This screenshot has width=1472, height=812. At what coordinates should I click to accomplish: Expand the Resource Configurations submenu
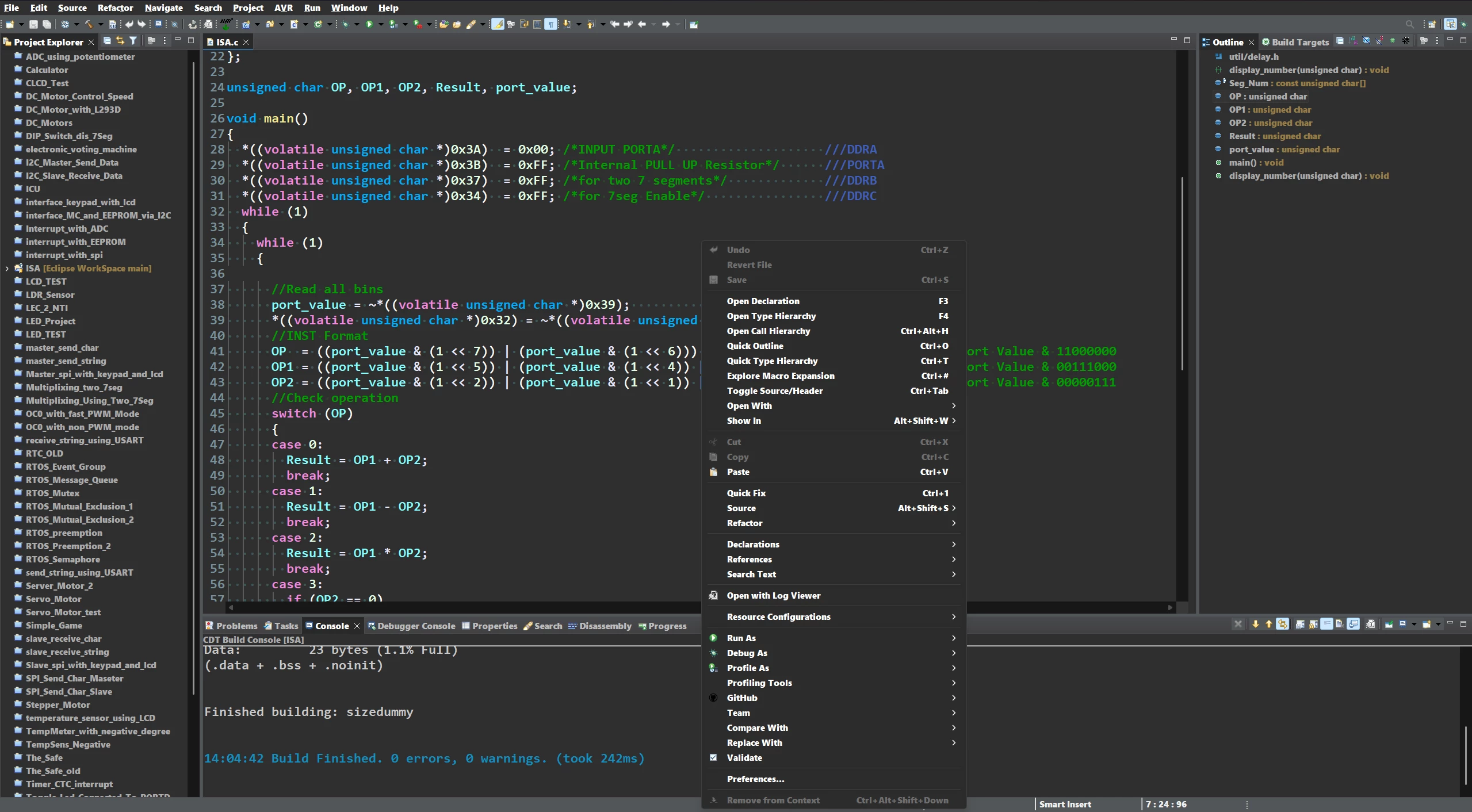[x=834, y=616]
